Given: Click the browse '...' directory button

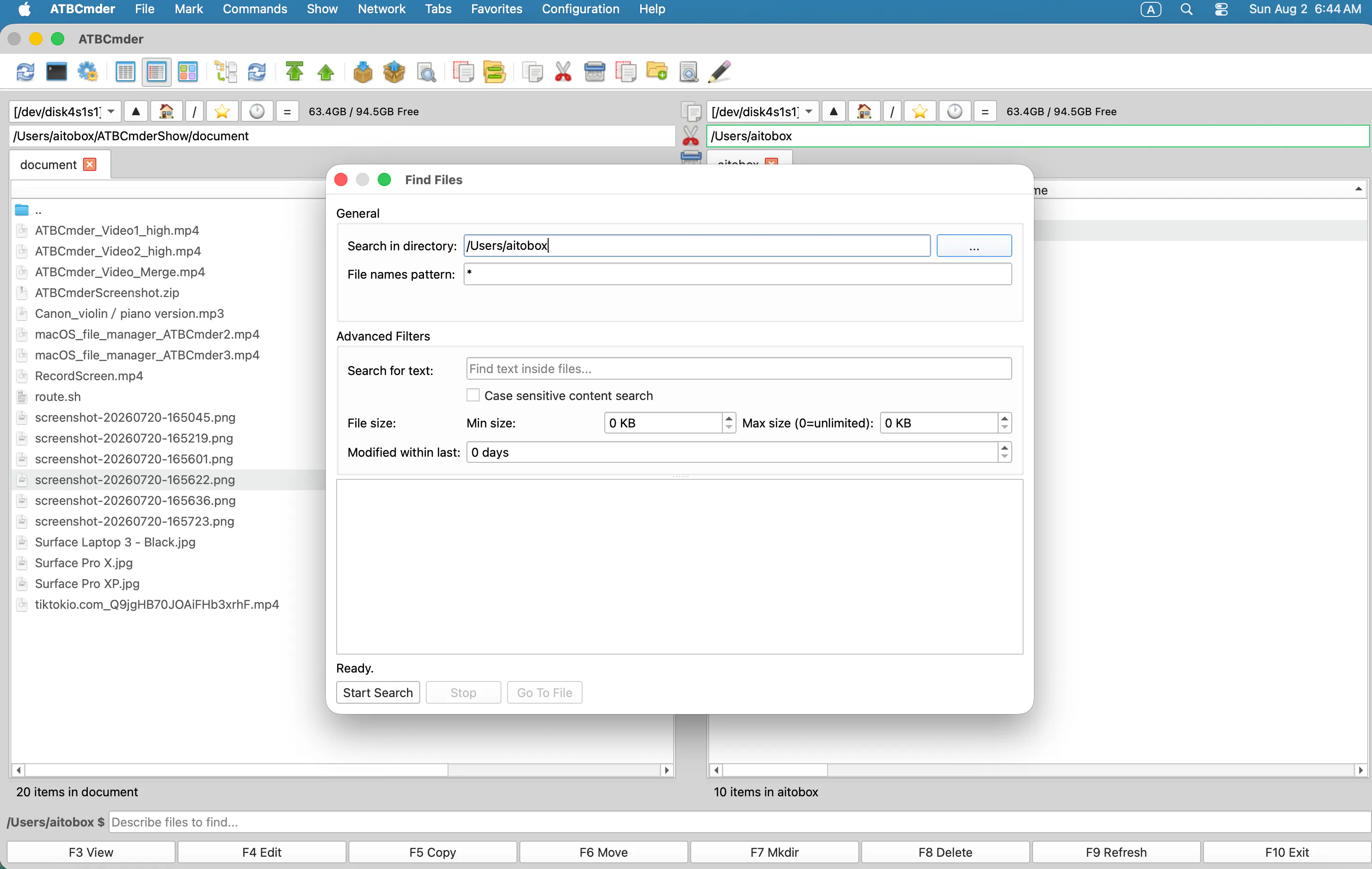Looking at the screenshot, I should 974,246.
